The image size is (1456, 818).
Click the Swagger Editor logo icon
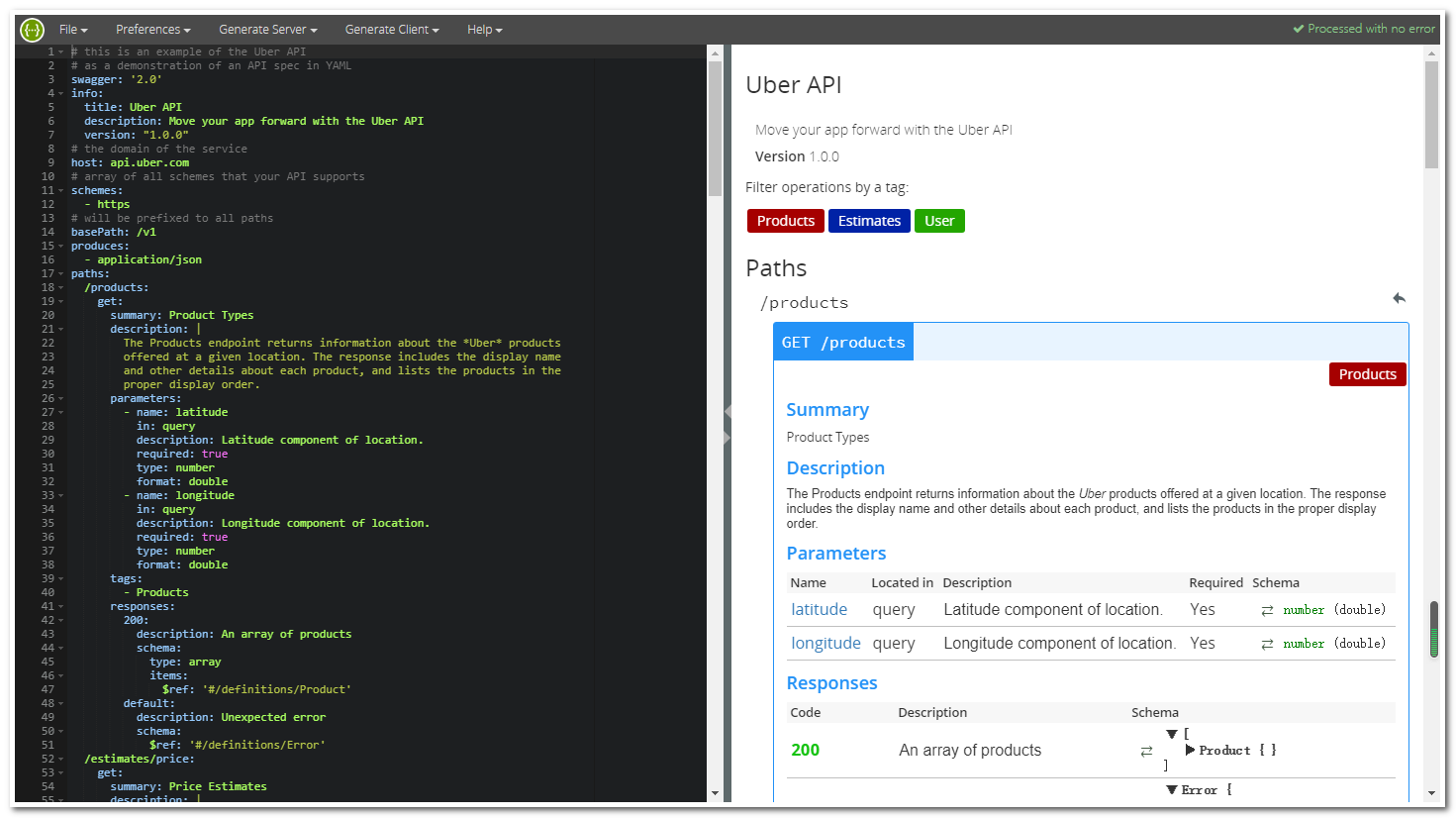[32, 30]
